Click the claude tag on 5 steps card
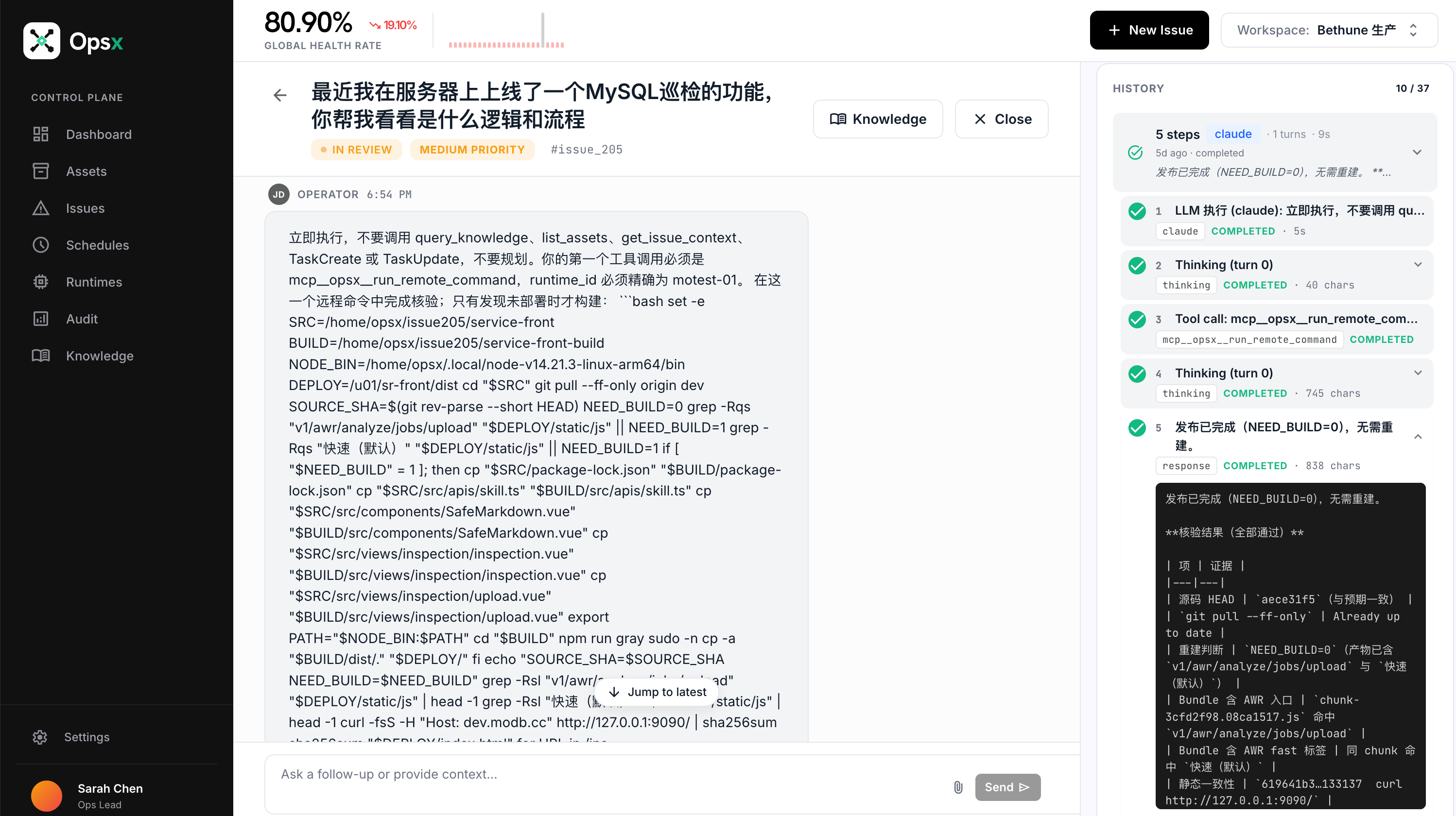The width and height of the screenshot is (1456, 816). [1233, 134]
